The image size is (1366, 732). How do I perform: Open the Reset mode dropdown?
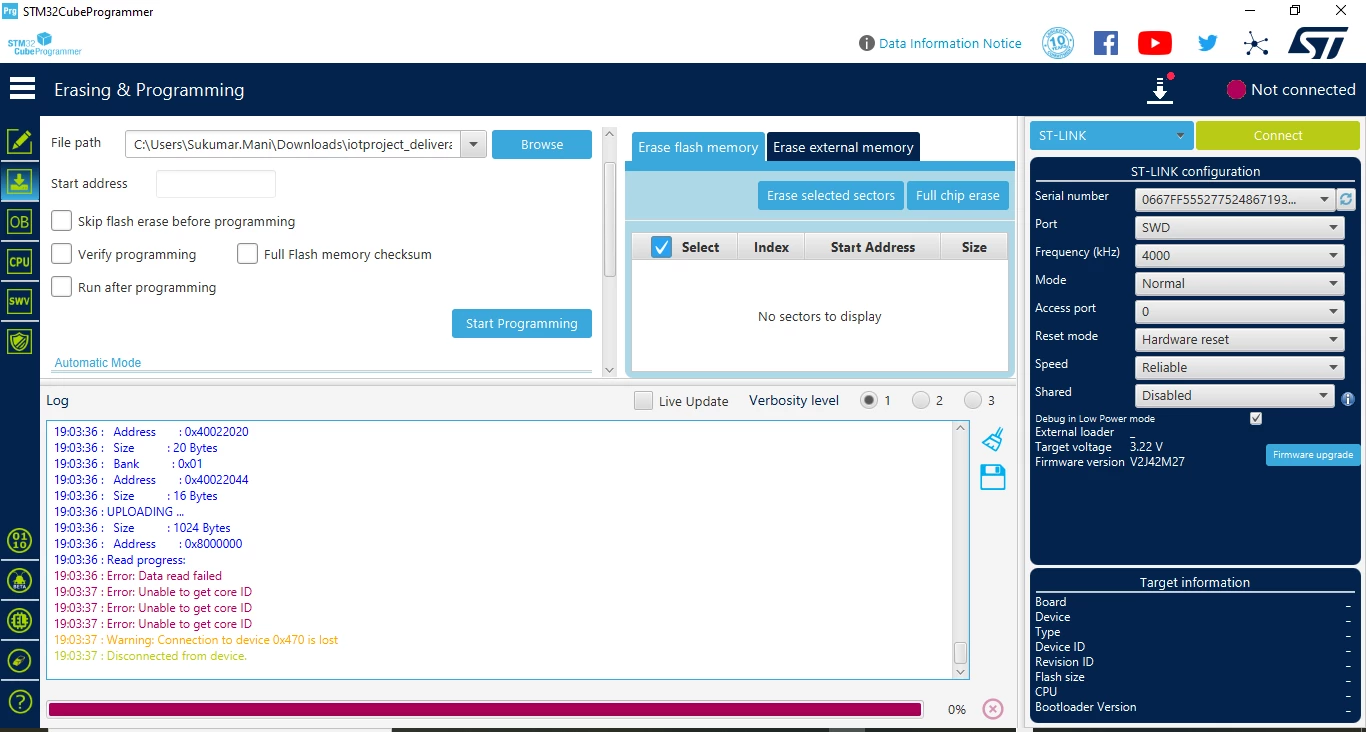click(1240, 339)
